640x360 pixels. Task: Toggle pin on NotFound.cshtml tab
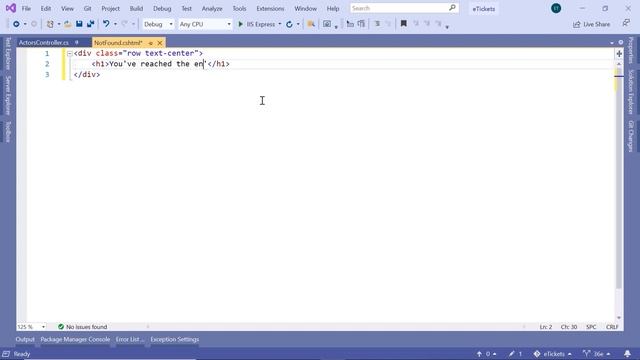click(150, 43)
